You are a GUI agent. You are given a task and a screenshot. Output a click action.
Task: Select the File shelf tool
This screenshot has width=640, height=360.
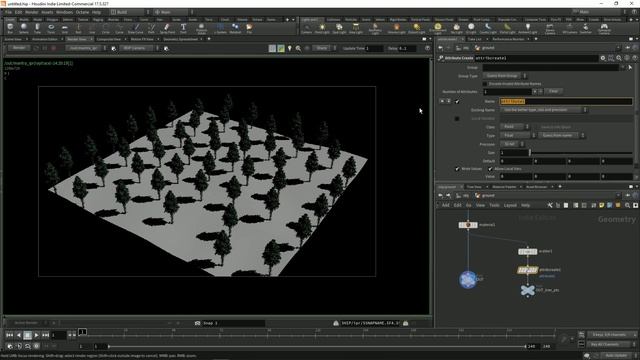249,28
